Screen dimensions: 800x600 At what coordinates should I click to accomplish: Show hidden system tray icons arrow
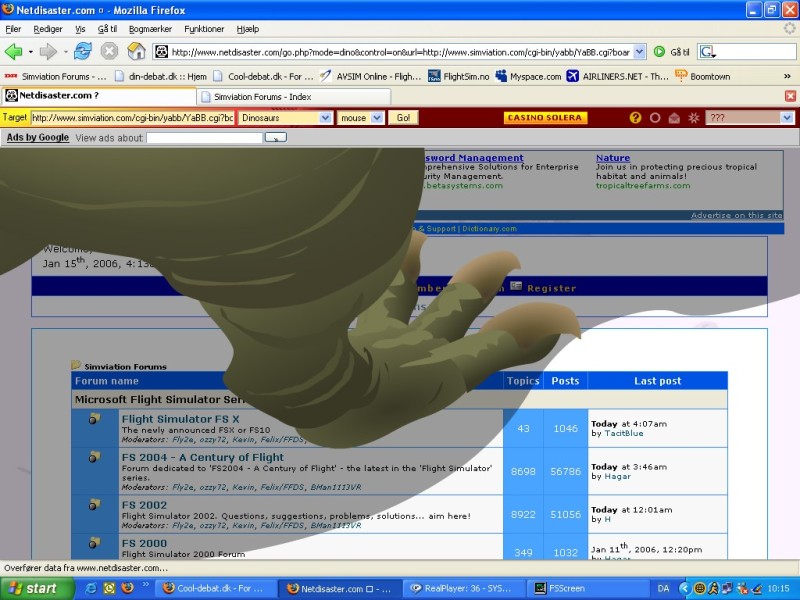click(684, 588)
